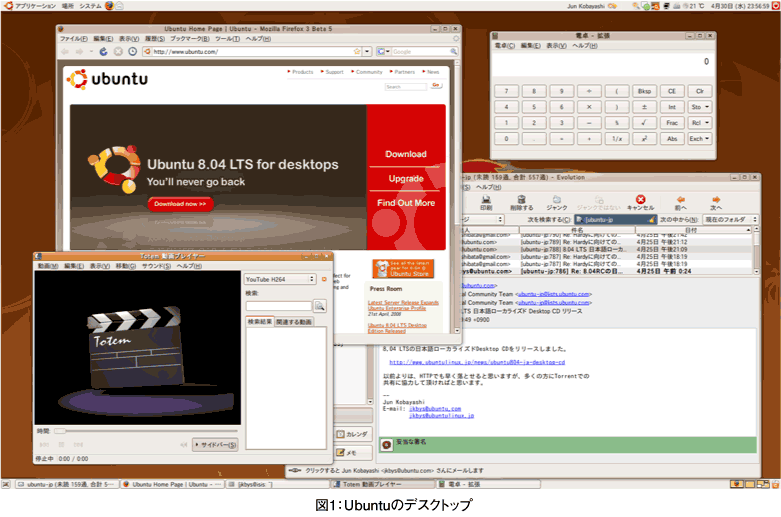Click the CE key on calculator
781x517 pixels.
click(x=672, y=91)
